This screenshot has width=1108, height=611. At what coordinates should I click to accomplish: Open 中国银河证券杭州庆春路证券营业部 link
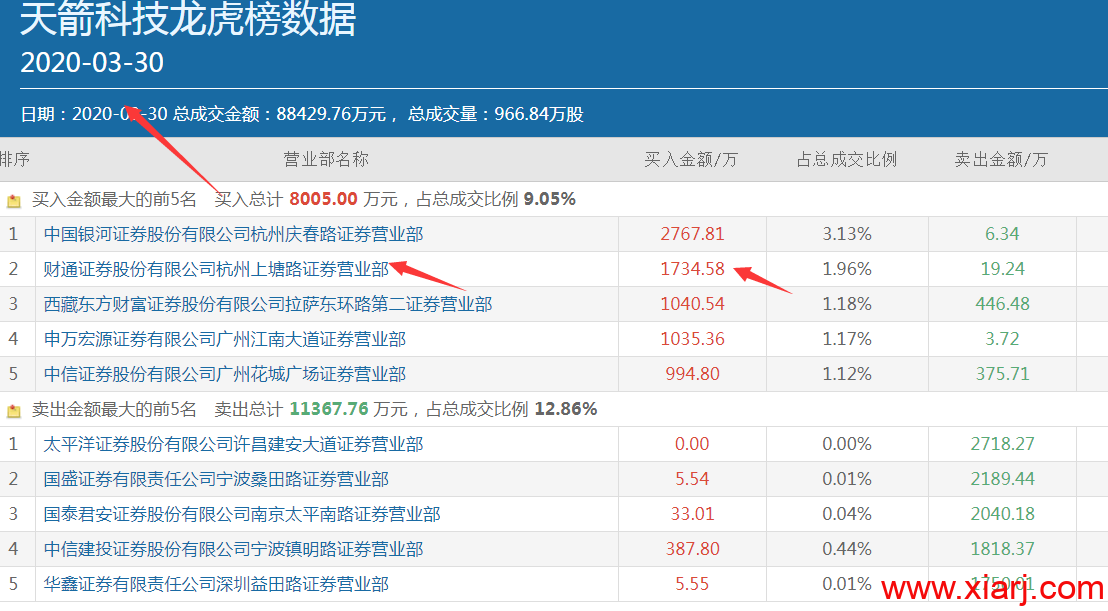[x=233, y=234]
